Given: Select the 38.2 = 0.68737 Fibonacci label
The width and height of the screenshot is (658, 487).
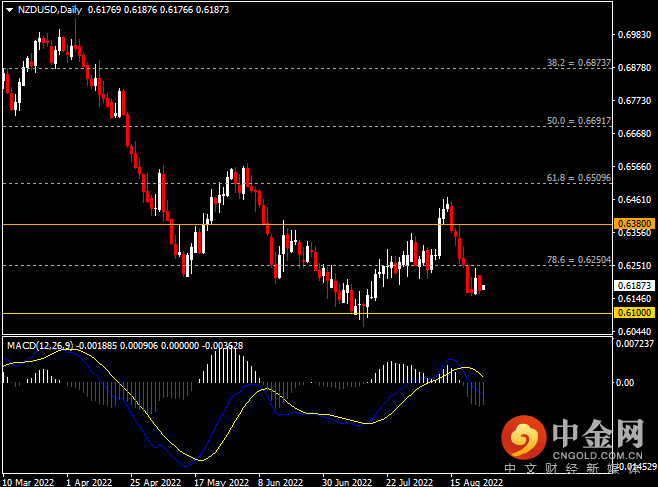Looking at the screenshot, I should (579, 63).
